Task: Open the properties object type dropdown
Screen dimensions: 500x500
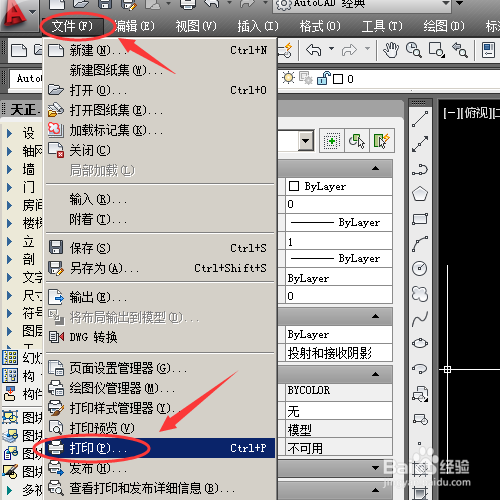Action: pos(305,141)
